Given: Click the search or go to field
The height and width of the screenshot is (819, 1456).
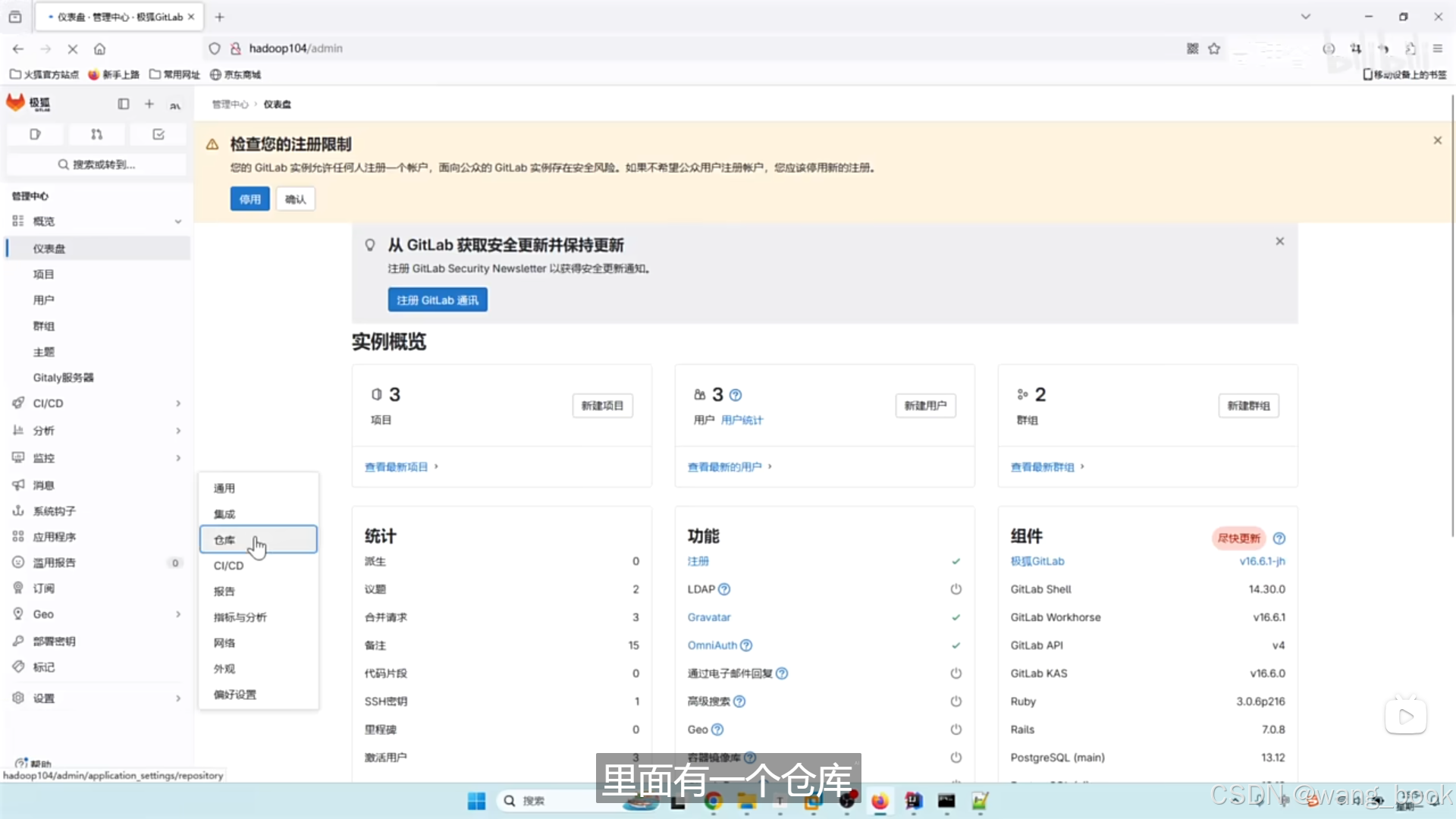Looking at the screenshot, I should (96, 165).
